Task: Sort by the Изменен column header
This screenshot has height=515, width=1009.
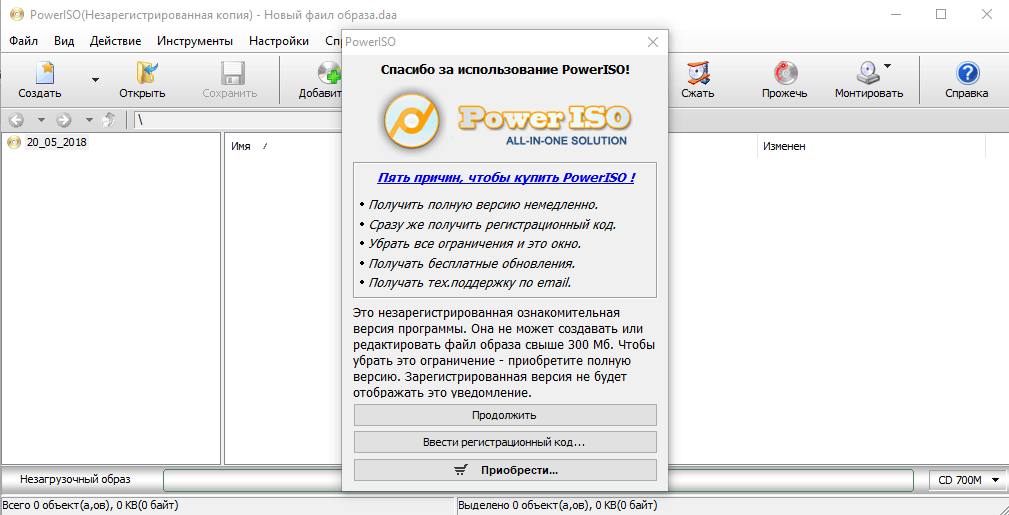Action: point(784,147)
